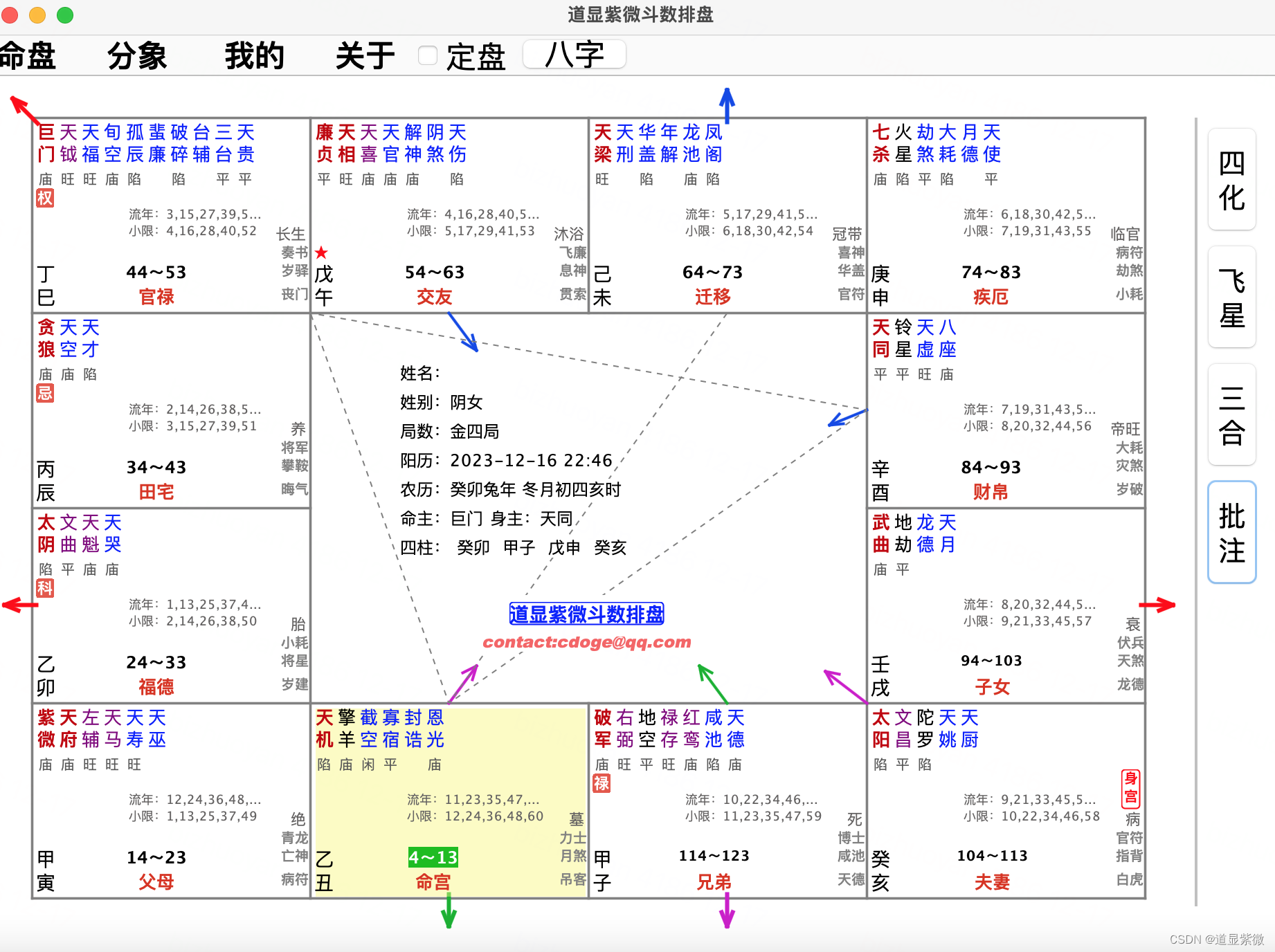Image resolution: width=1275 pixels, height=952 pixels.
Task: Select the 田宅 palace label
Action: (x=156, y=492)
